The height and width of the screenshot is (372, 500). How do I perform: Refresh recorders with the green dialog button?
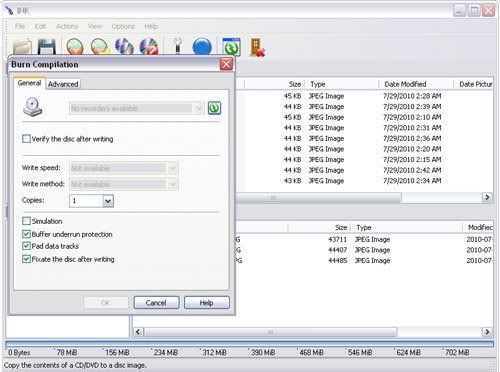pyautogui.click(x=214, y=108)
